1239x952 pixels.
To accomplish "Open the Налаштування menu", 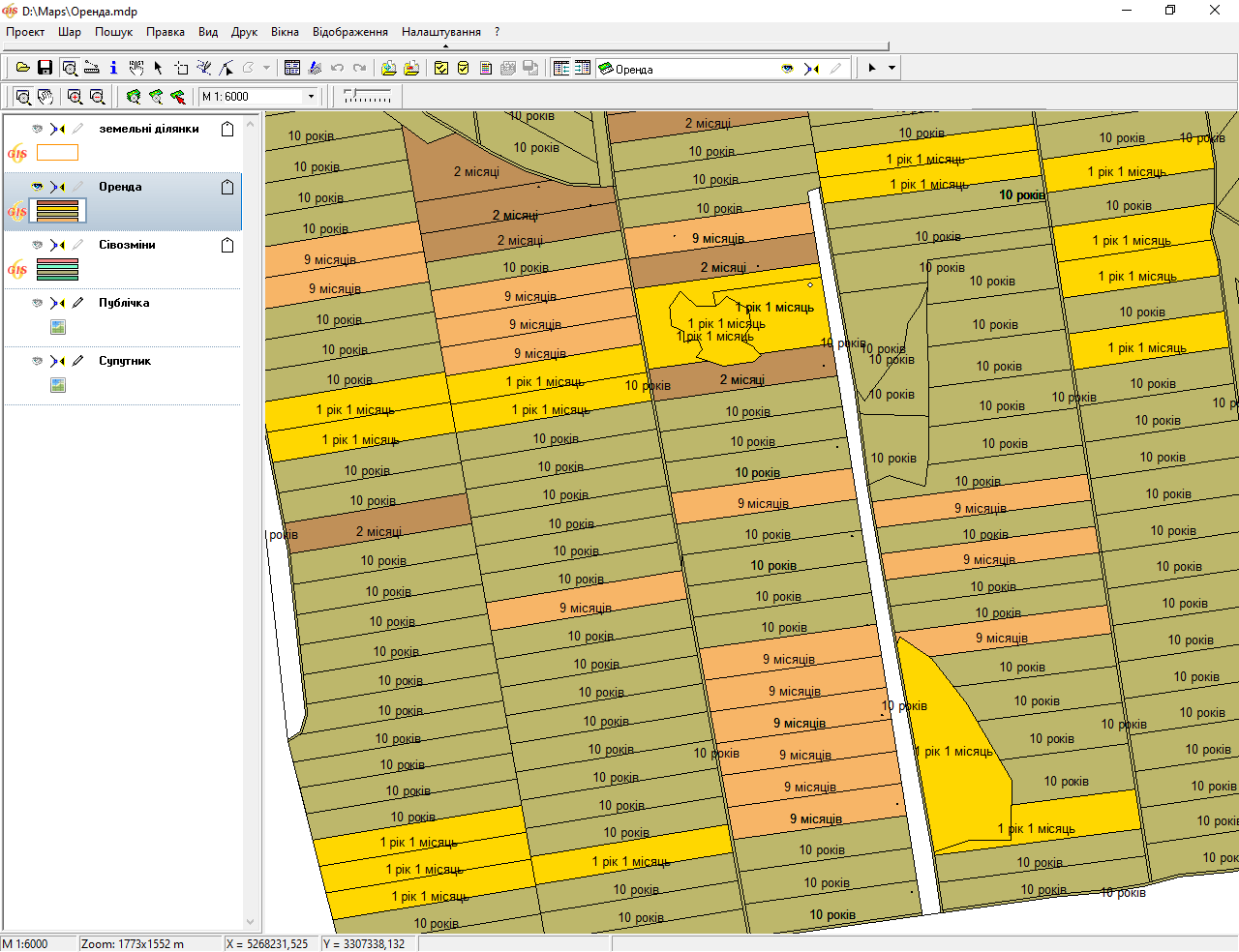I will point(441,32).
